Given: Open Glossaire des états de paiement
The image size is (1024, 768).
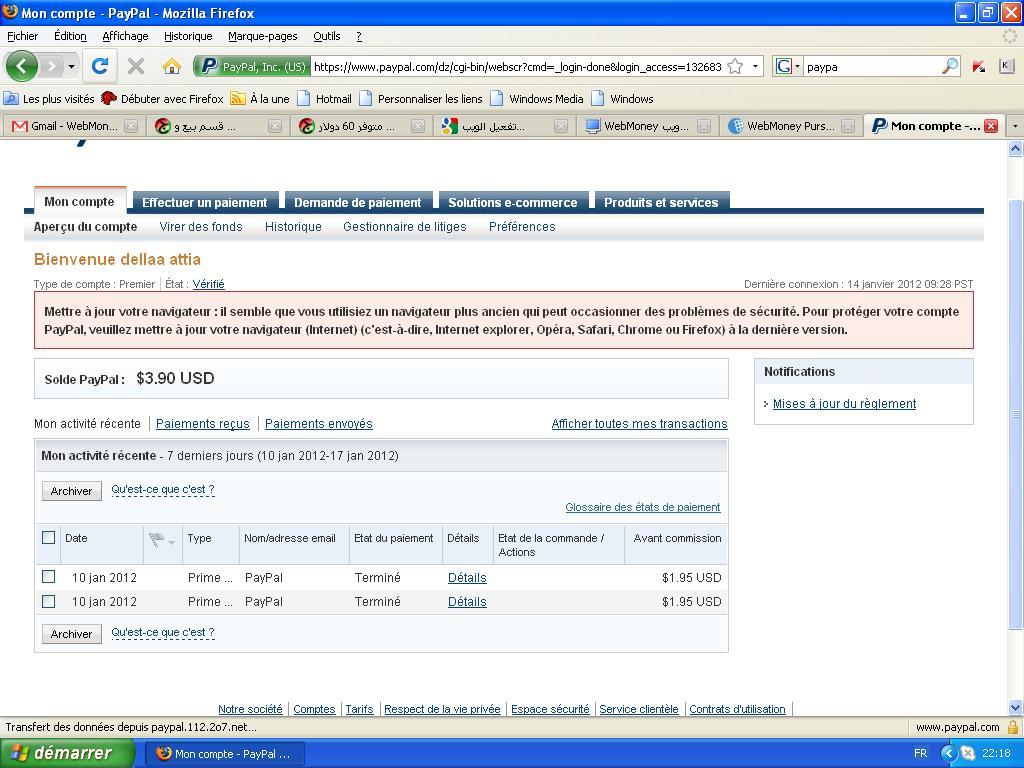Looking at the screenshot, I should click(x=643, y=507).
